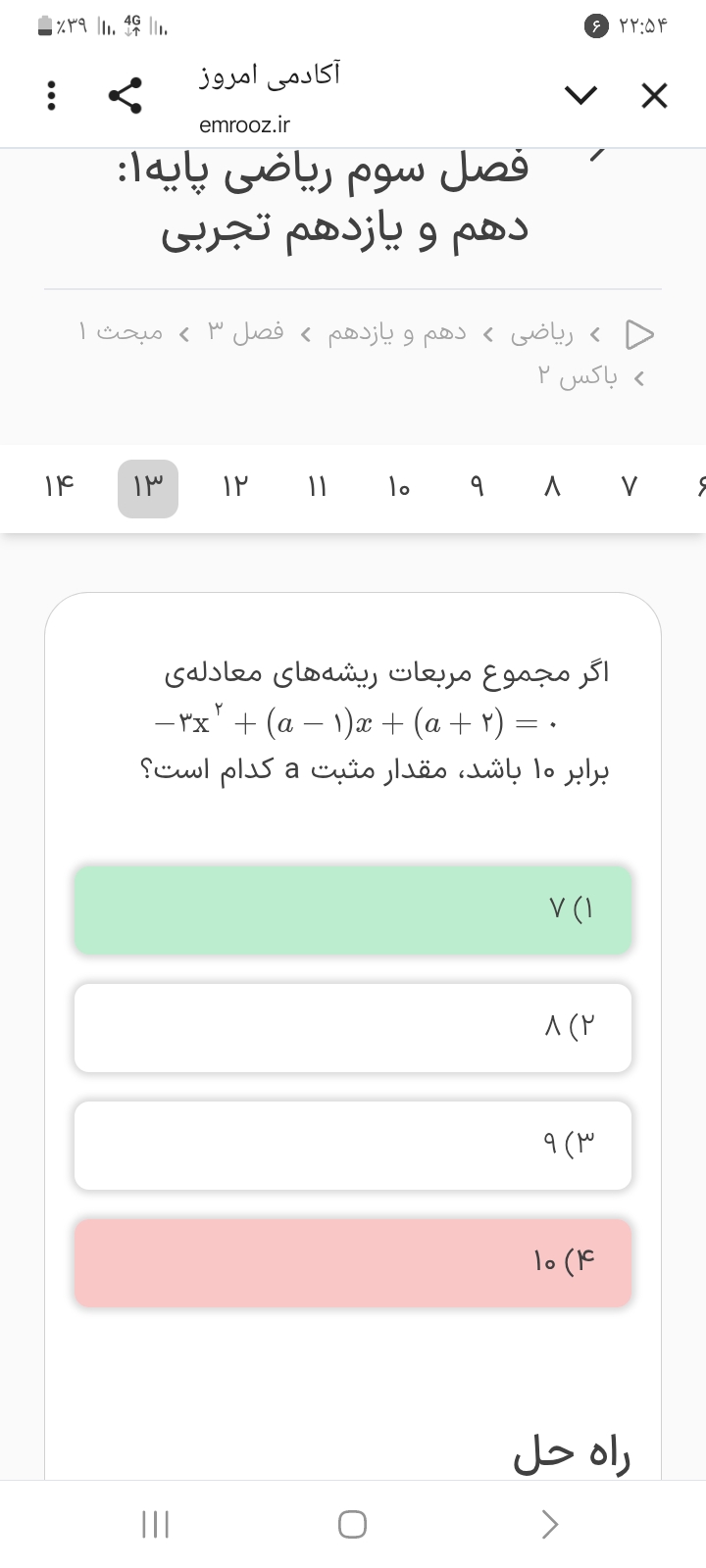Select answer option ۴) ۱۰
706x1568 pixels.
(353, 1262)
